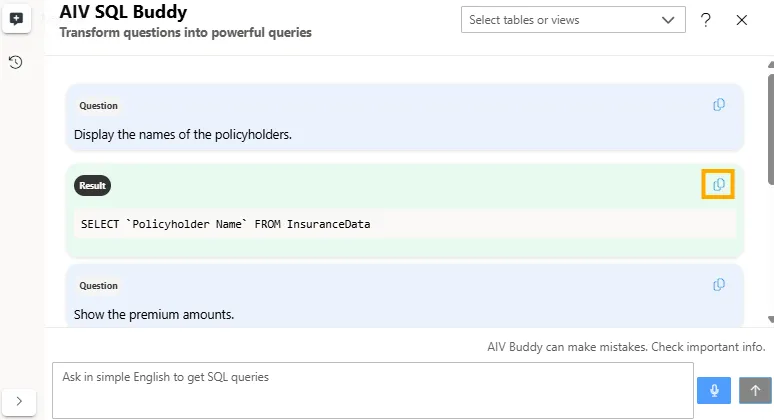Type in the Ask in simple English field
774x420 pixels.
(x=370, y=389)
